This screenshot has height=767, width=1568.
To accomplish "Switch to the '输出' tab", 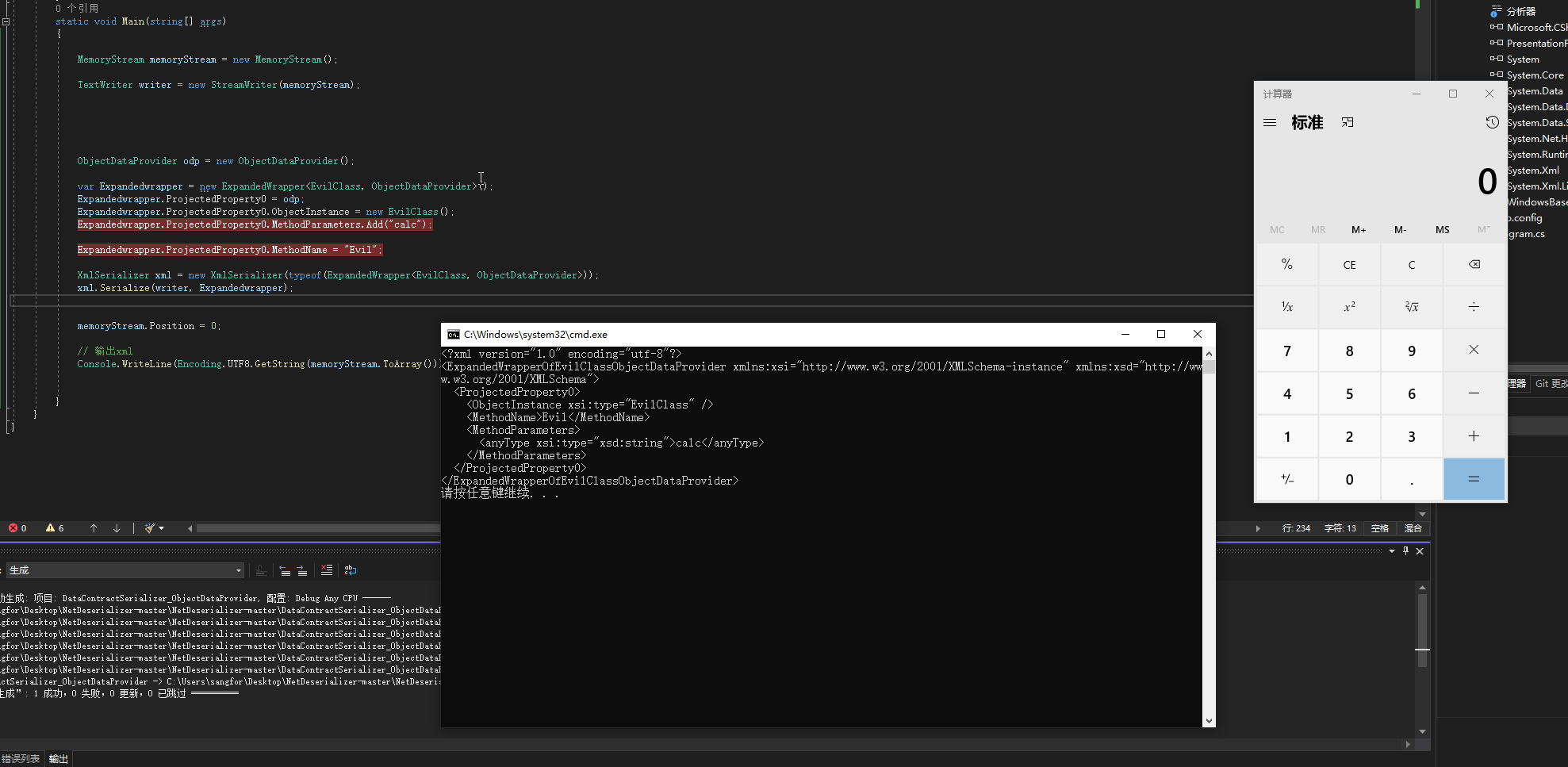I will 59,759.
